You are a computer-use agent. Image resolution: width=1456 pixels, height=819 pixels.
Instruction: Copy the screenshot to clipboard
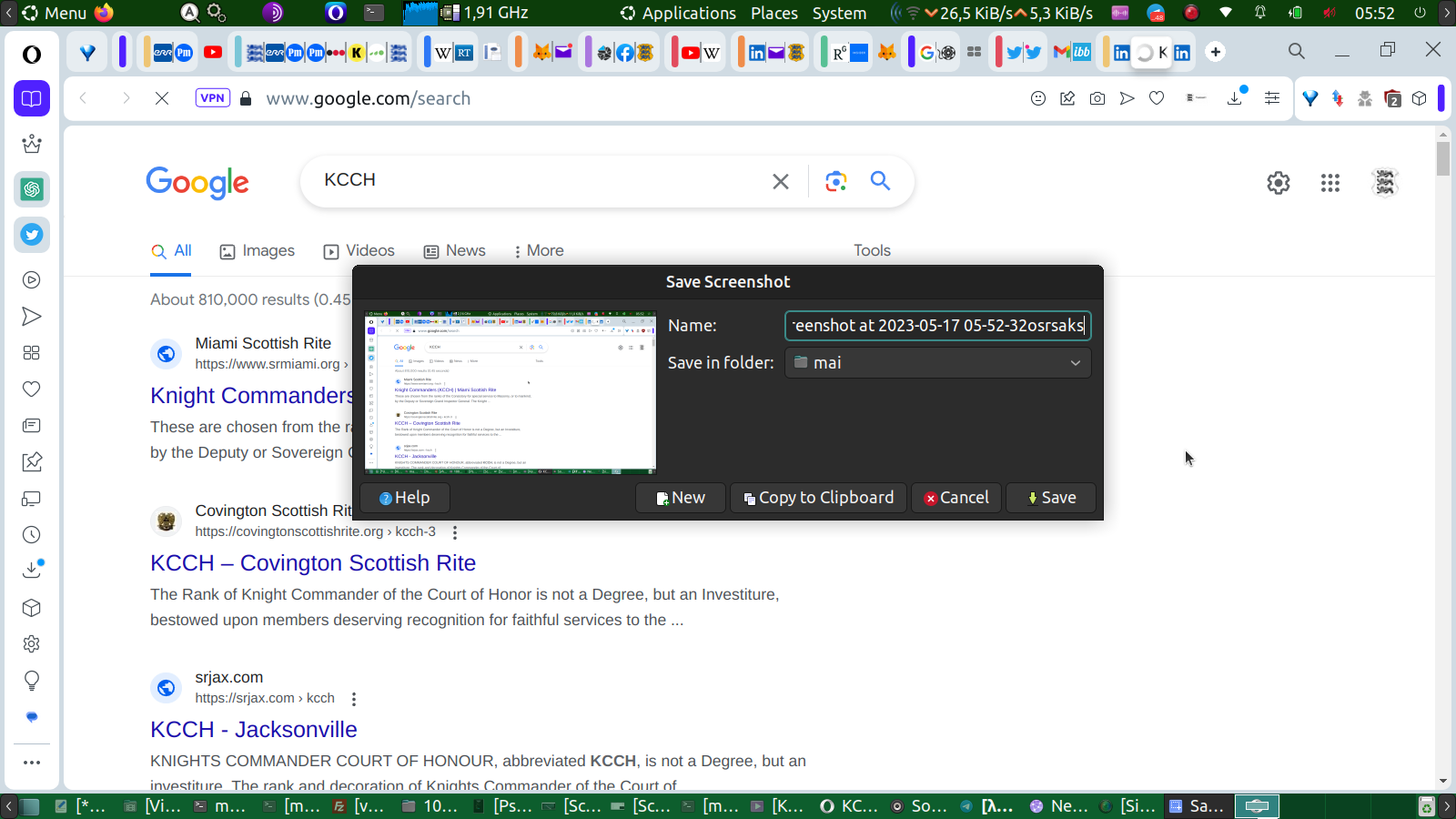819,498
